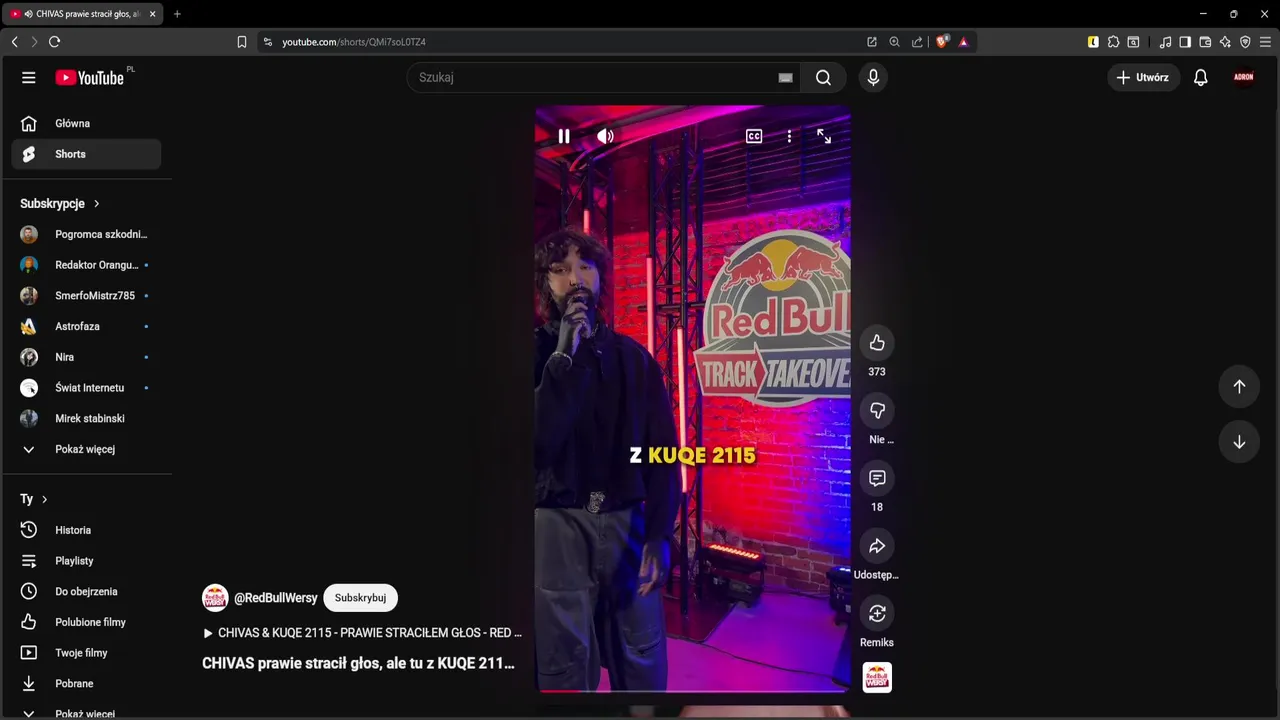The width and height of the screenshot is (1280, 720).
Task: Start voice search with microphone
Action: (x=873, y=77)
